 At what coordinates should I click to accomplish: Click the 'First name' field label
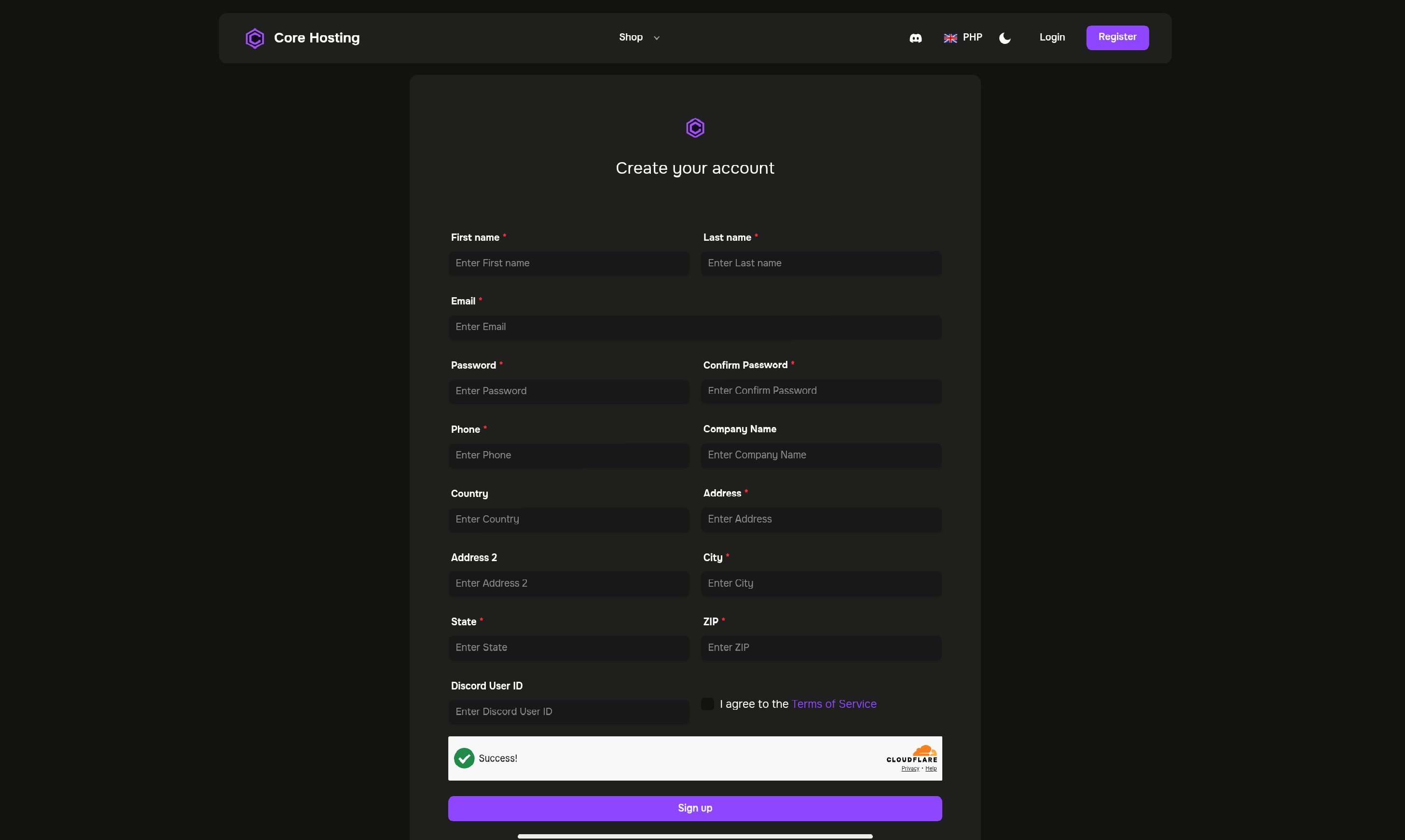pos(475,237)
